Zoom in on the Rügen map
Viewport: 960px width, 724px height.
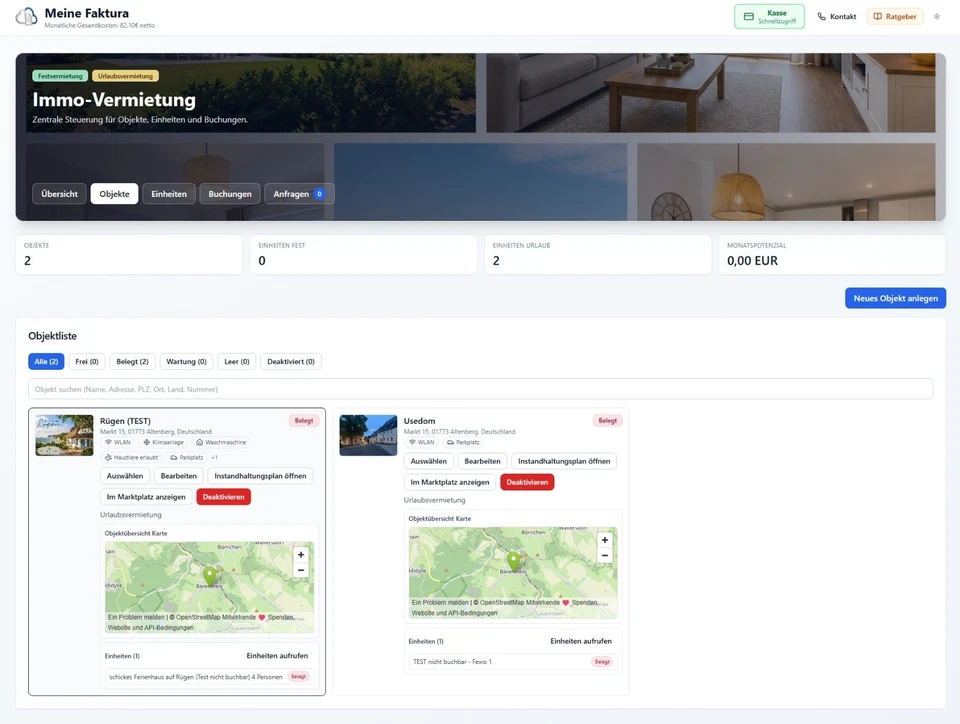[301, 555]
